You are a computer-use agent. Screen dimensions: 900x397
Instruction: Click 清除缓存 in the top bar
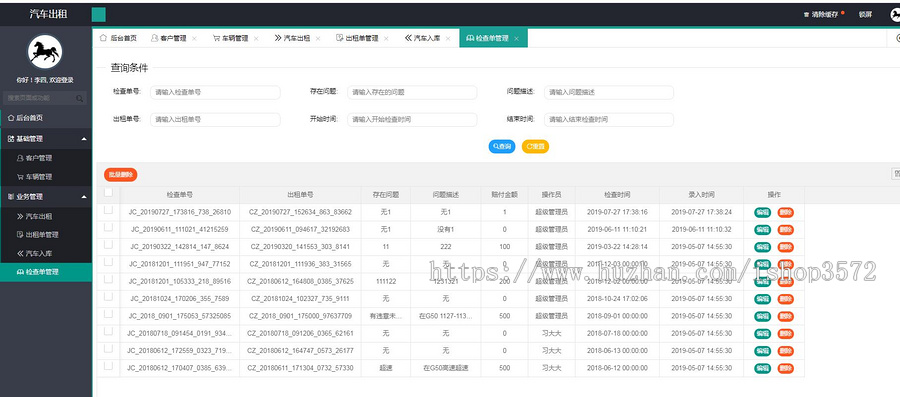click(x=824, y=15)
